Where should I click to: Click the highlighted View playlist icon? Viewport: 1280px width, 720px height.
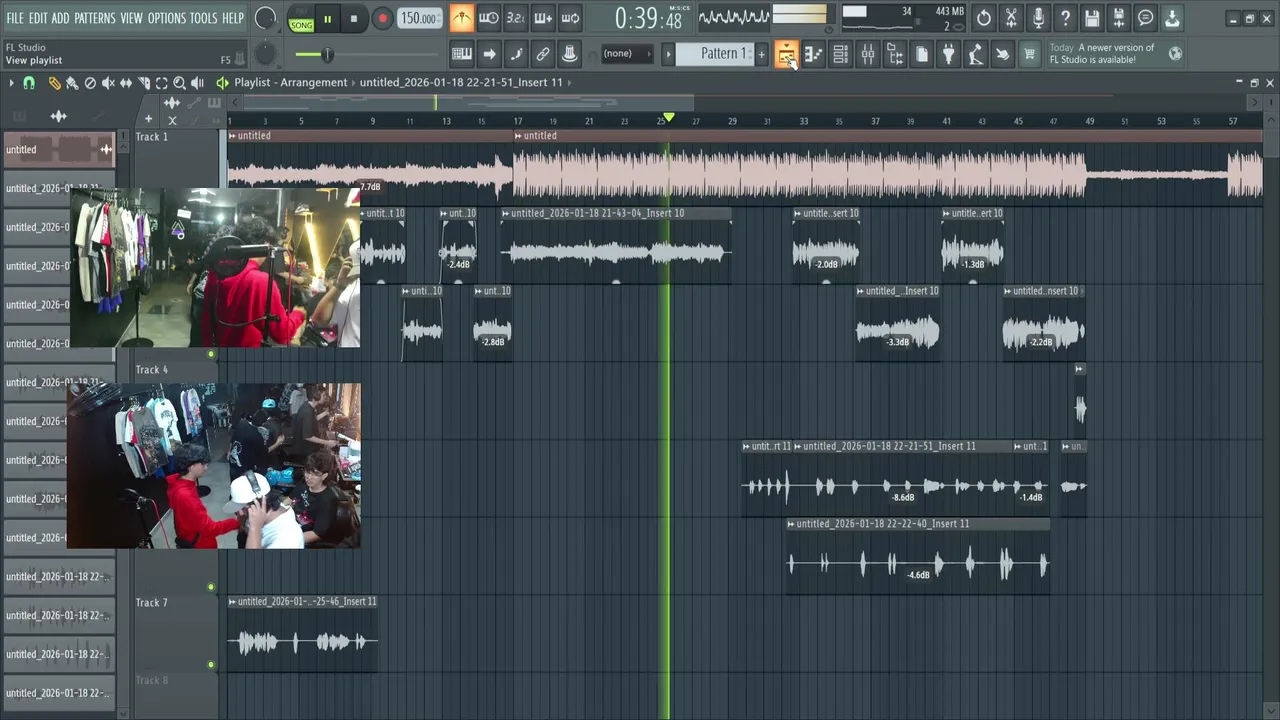pyautogui.click(x=786, y=54)
